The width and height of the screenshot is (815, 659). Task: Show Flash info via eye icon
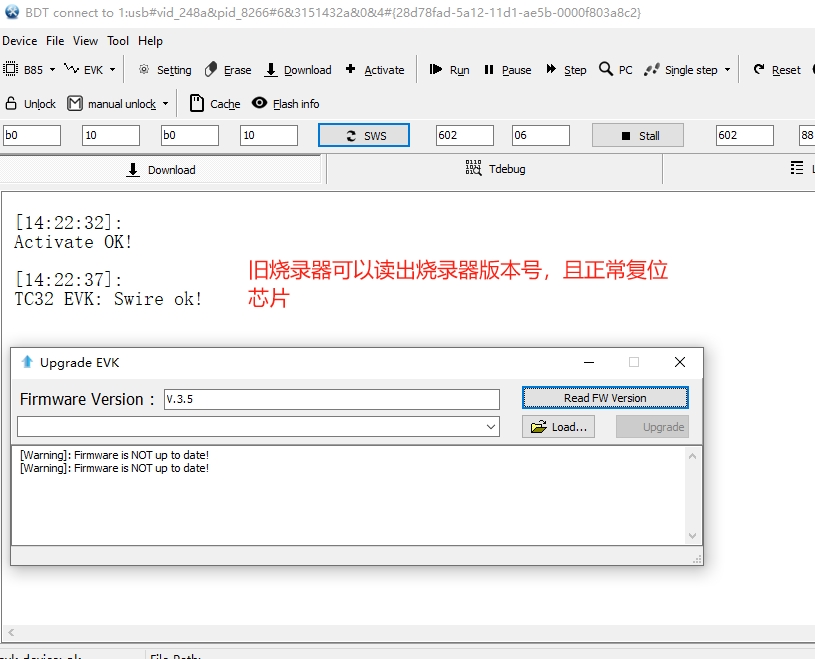[x=259, y=103]
